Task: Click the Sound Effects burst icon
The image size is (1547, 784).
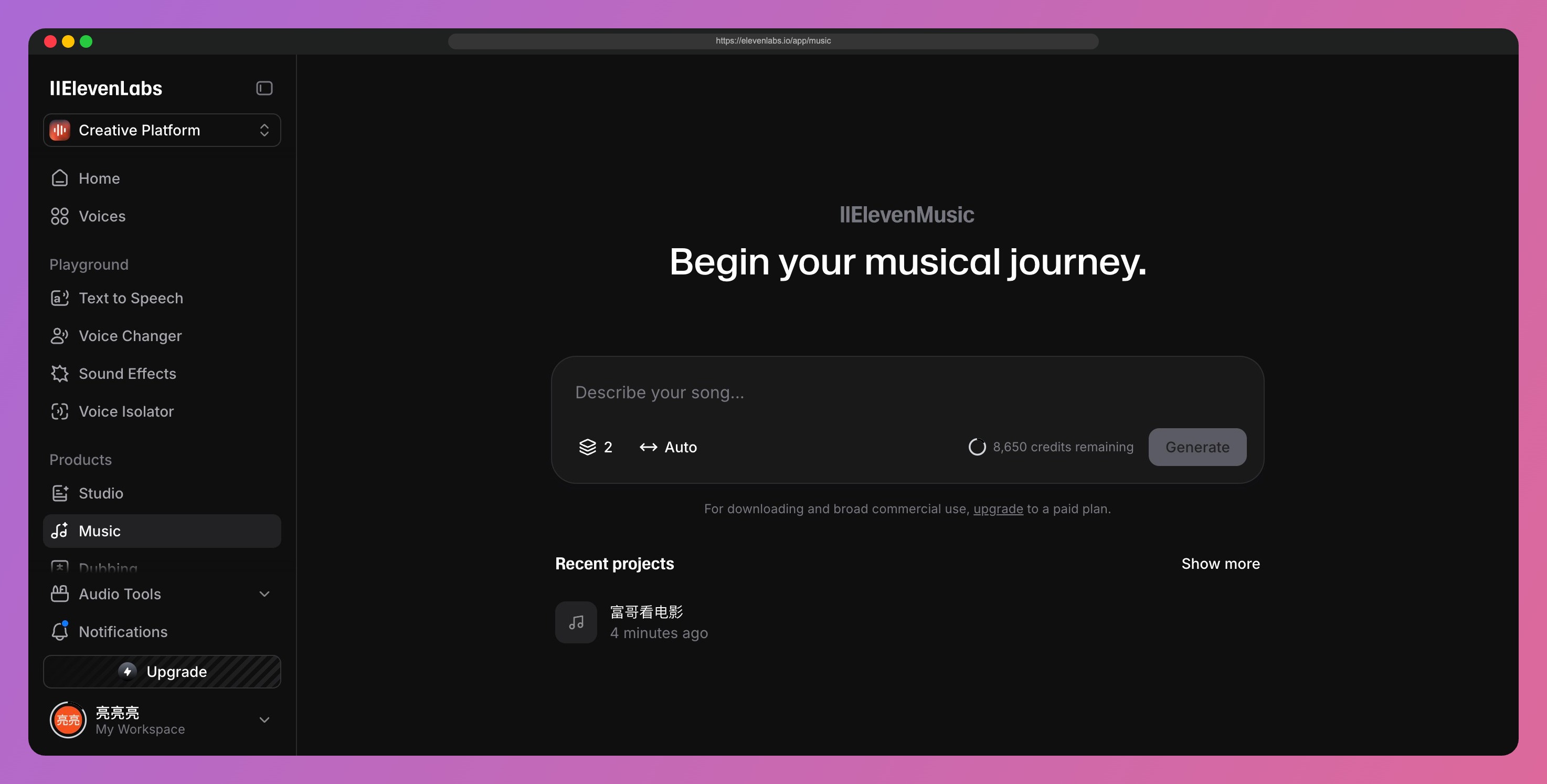Action: (59, 374)
